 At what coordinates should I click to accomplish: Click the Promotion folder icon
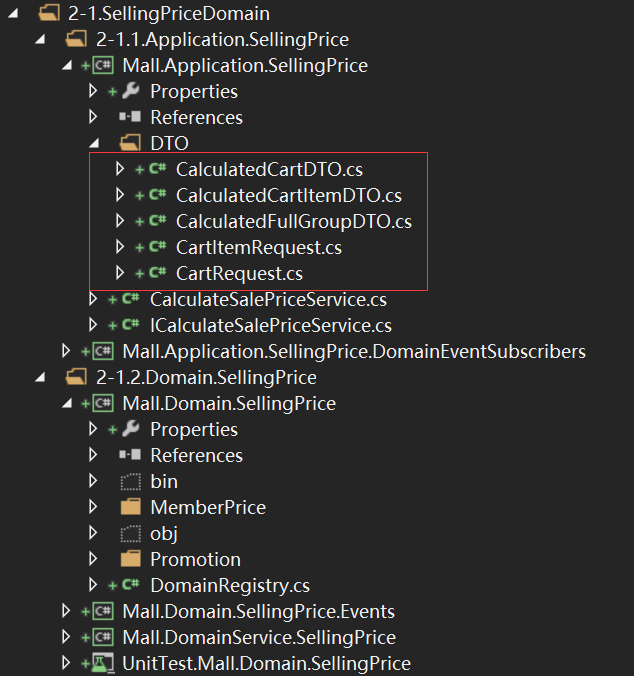(x=131, y=559)
